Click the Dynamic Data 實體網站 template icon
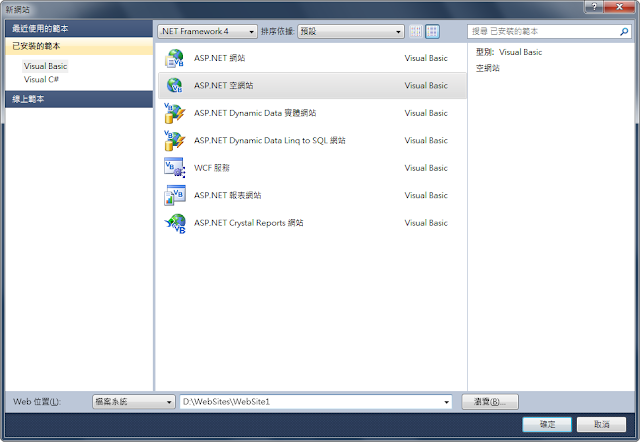 [x=174, y=113]
